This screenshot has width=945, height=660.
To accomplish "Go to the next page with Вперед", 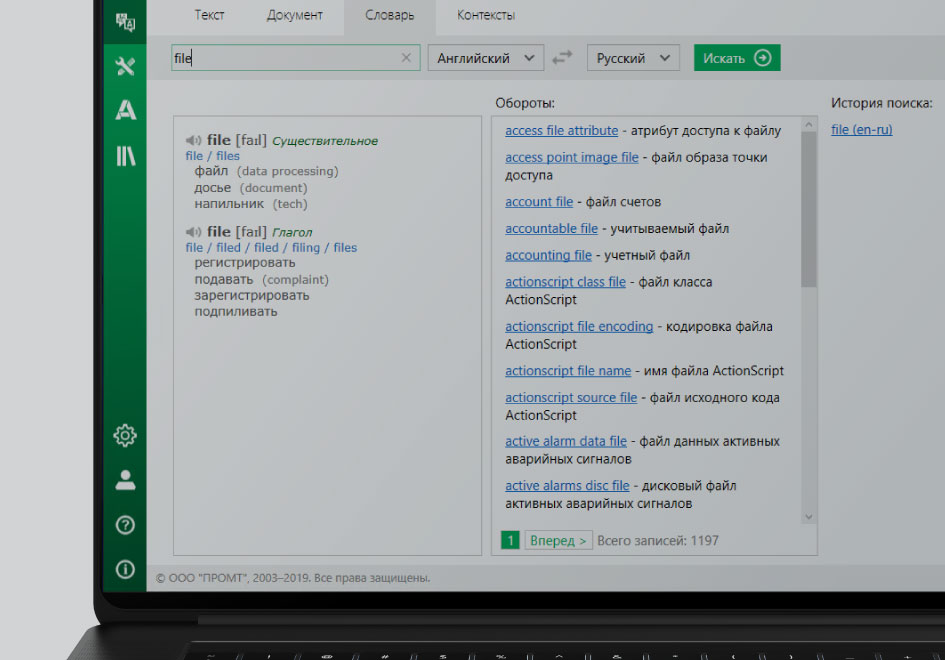I will pyautogui.click(x=558, y=541).
